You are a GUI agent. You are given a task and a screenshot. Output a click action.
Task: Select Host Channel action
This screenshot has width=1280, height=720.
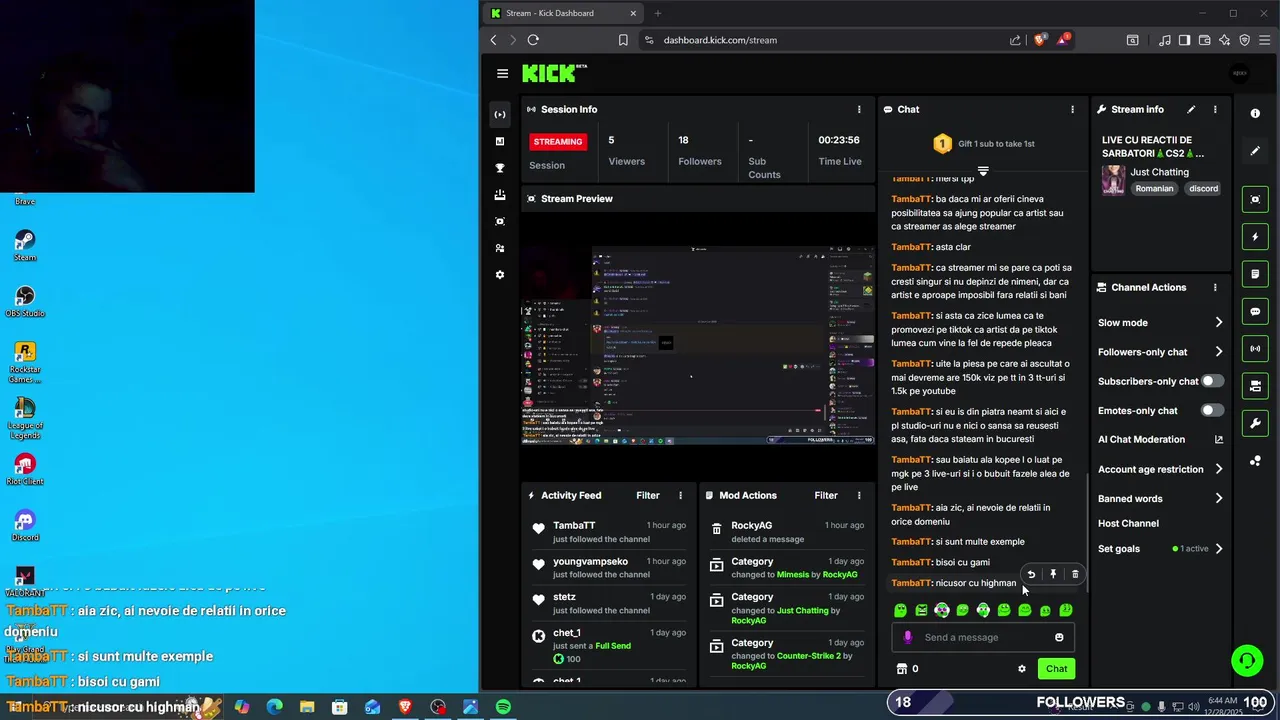click(x=1128, y=523)
